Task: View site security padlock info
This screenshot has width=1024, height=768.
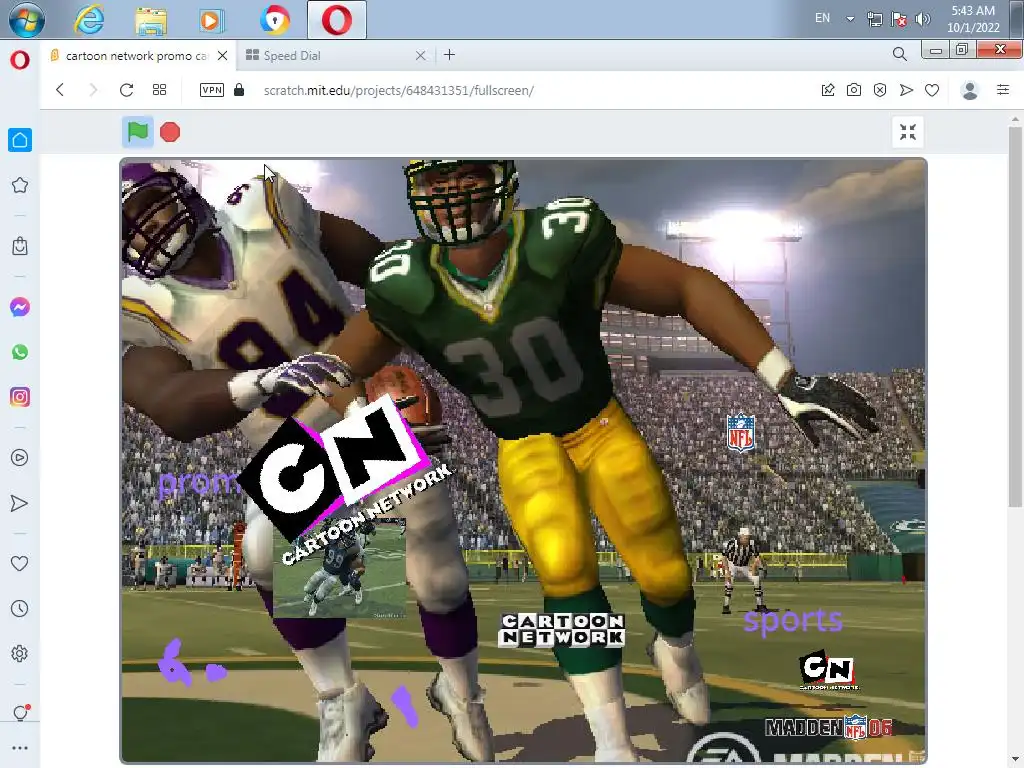Action: point(239,89)
